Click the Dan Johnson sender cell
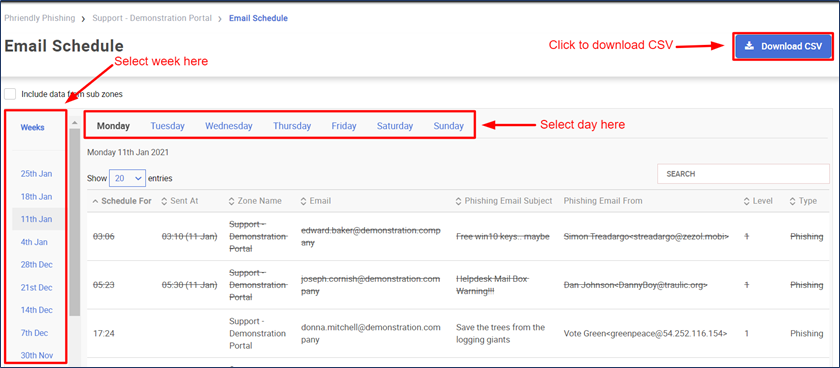The width and height of the screenshot is (840, 368). point(635,285)
